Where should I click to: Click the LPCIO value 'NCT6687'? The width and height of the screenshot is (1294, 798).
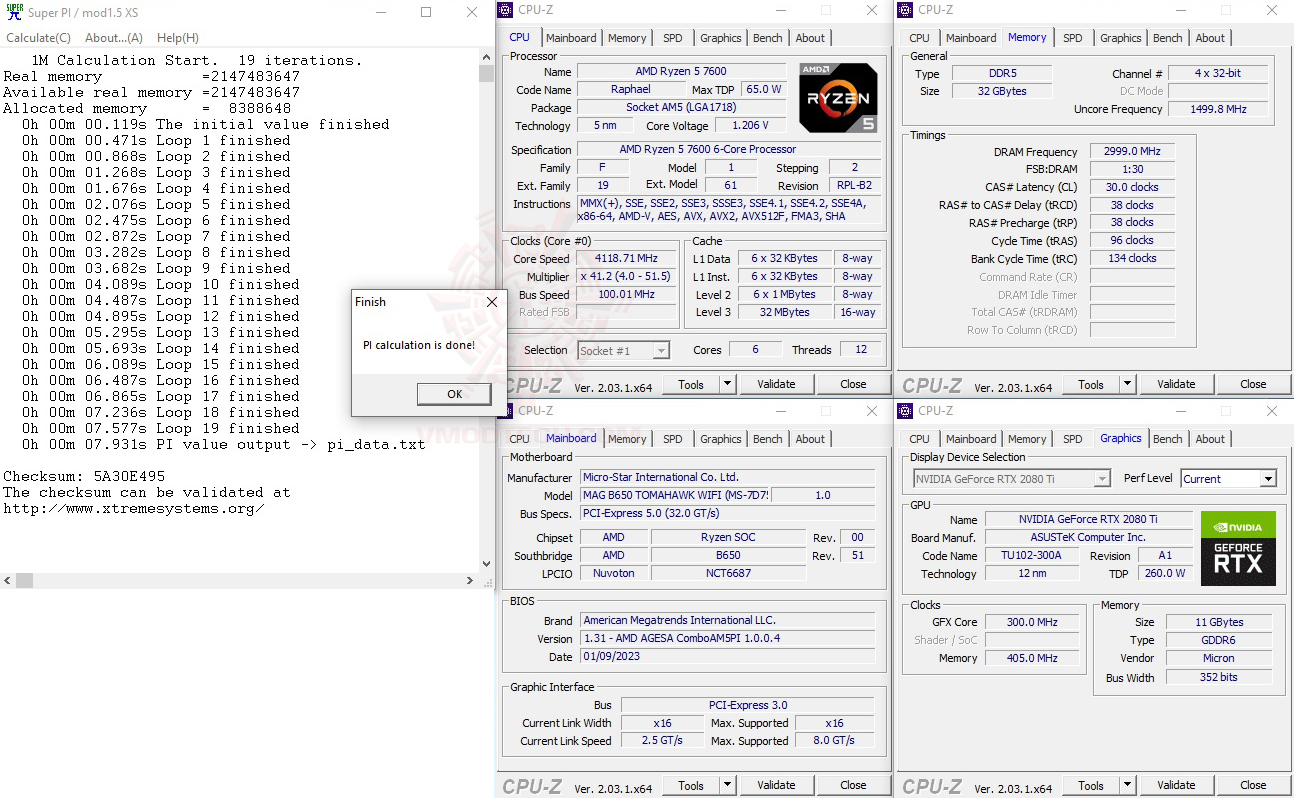(x=728, y=574)
